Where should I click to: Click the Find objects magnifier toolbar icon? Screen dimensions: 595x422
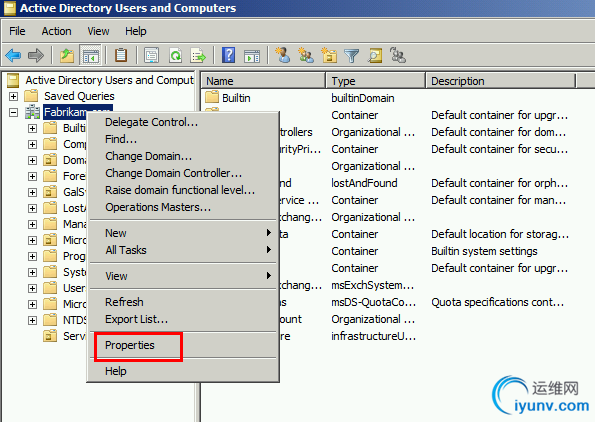pyautogui.click(x=375, y=56)
